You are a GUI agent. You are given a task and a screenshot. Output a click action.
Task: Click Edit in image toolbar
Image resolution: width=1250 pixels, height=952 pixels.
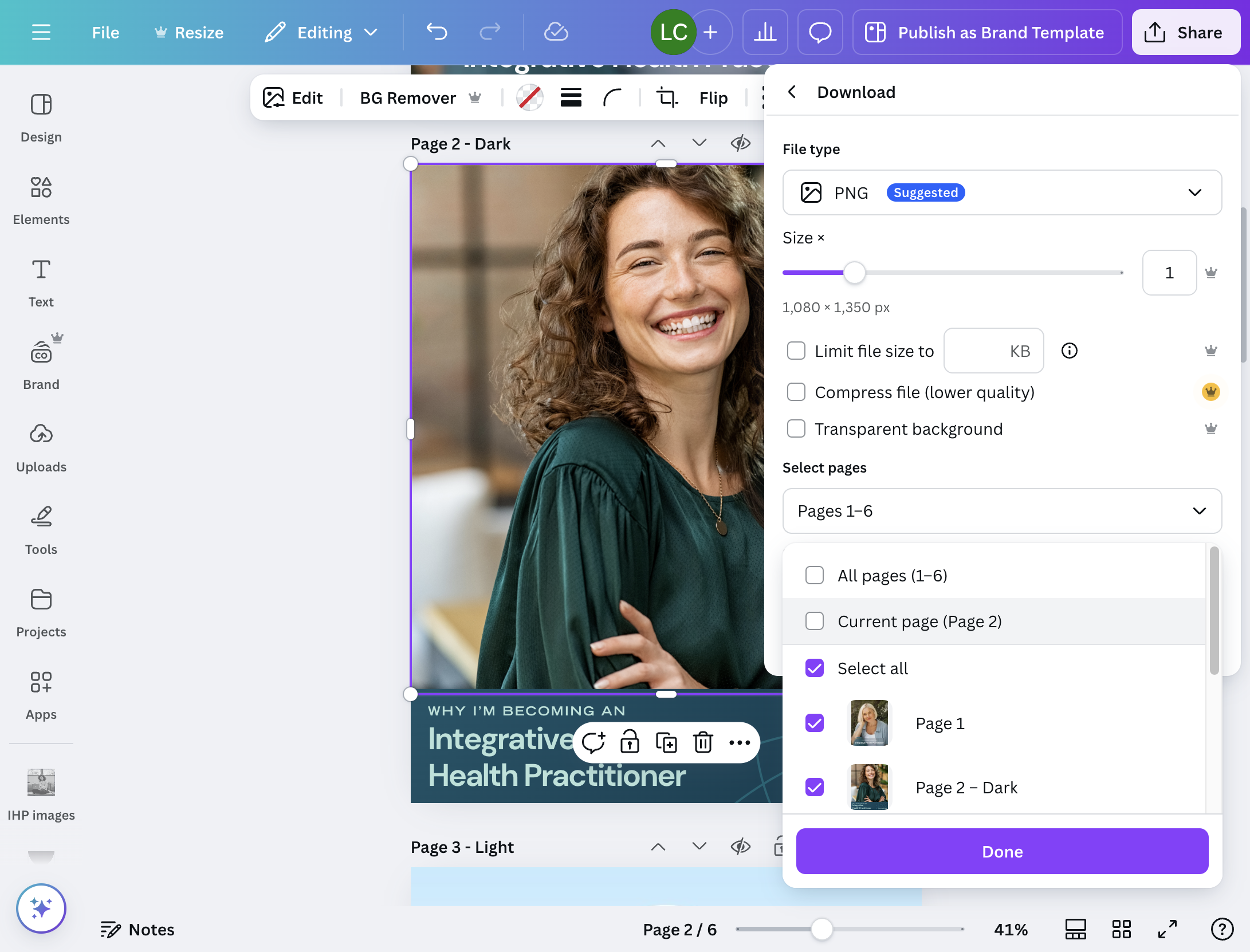[x=293, y=97]
